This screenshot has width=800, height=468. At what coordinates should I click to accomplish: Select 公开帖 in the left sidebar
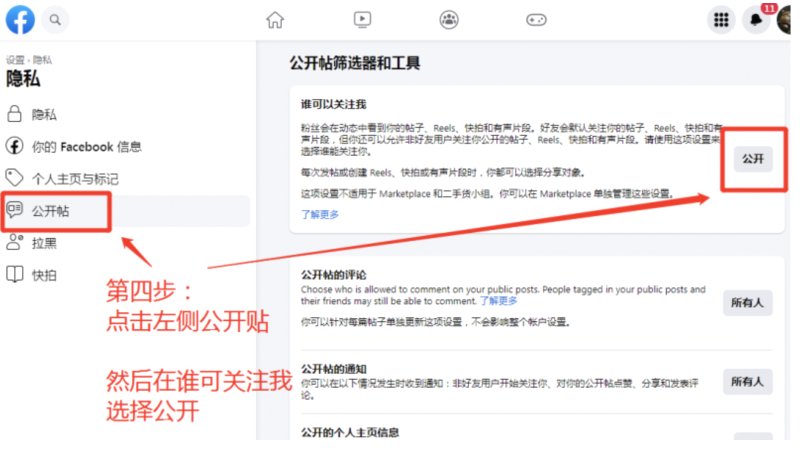tap(50, 211)
